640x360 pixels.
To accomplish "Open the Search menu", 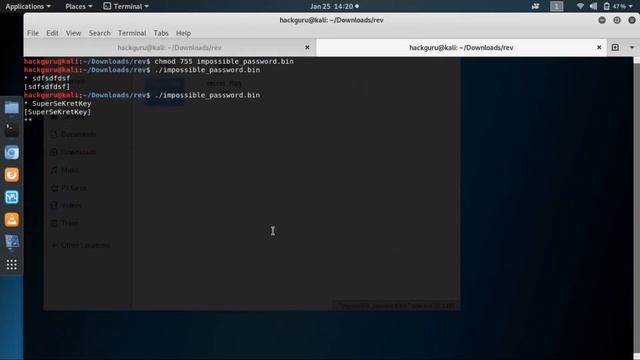I will (100, 33).
